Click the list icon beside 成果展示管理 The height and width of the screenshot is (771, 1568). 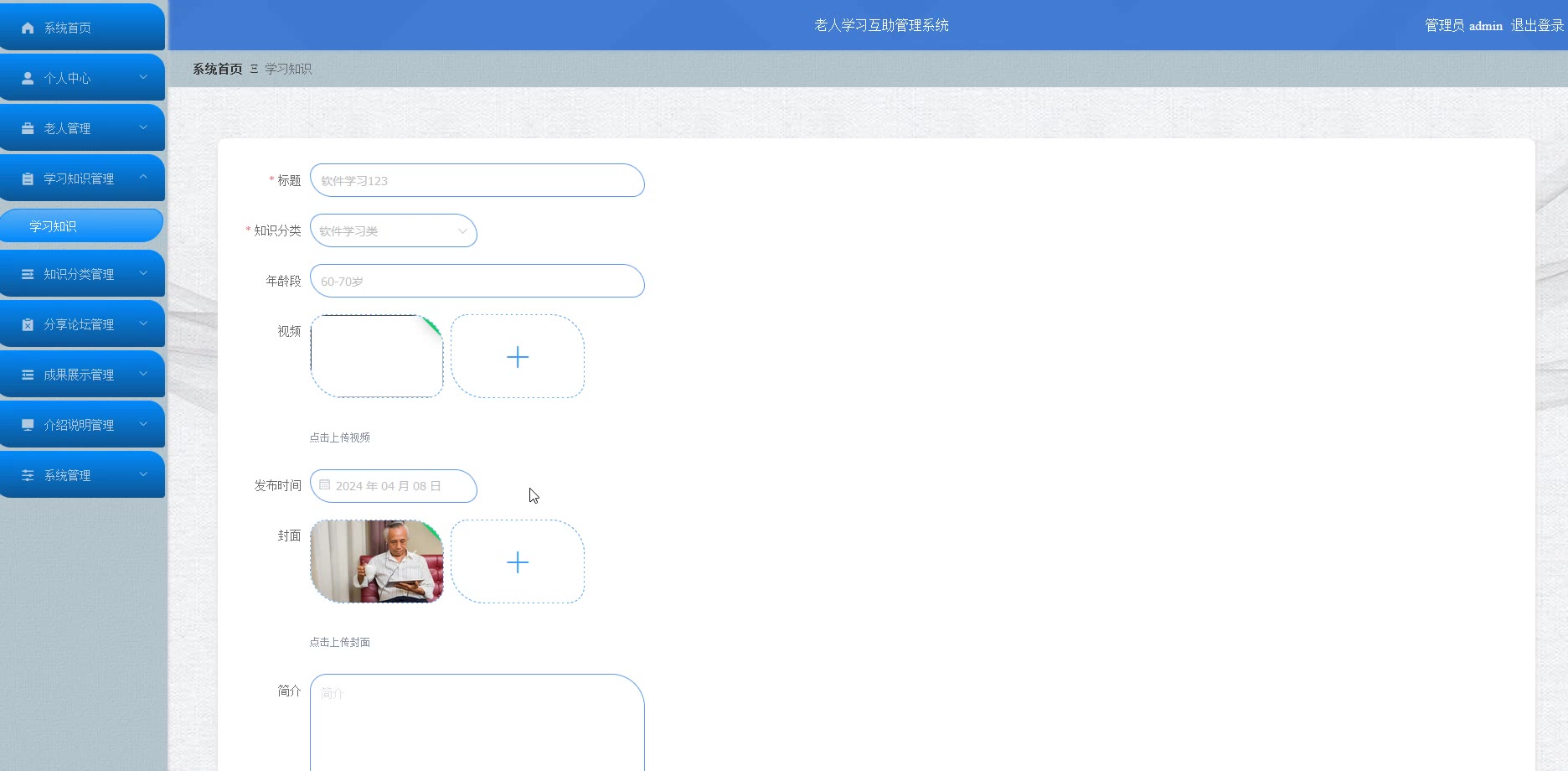coord(28,375)
